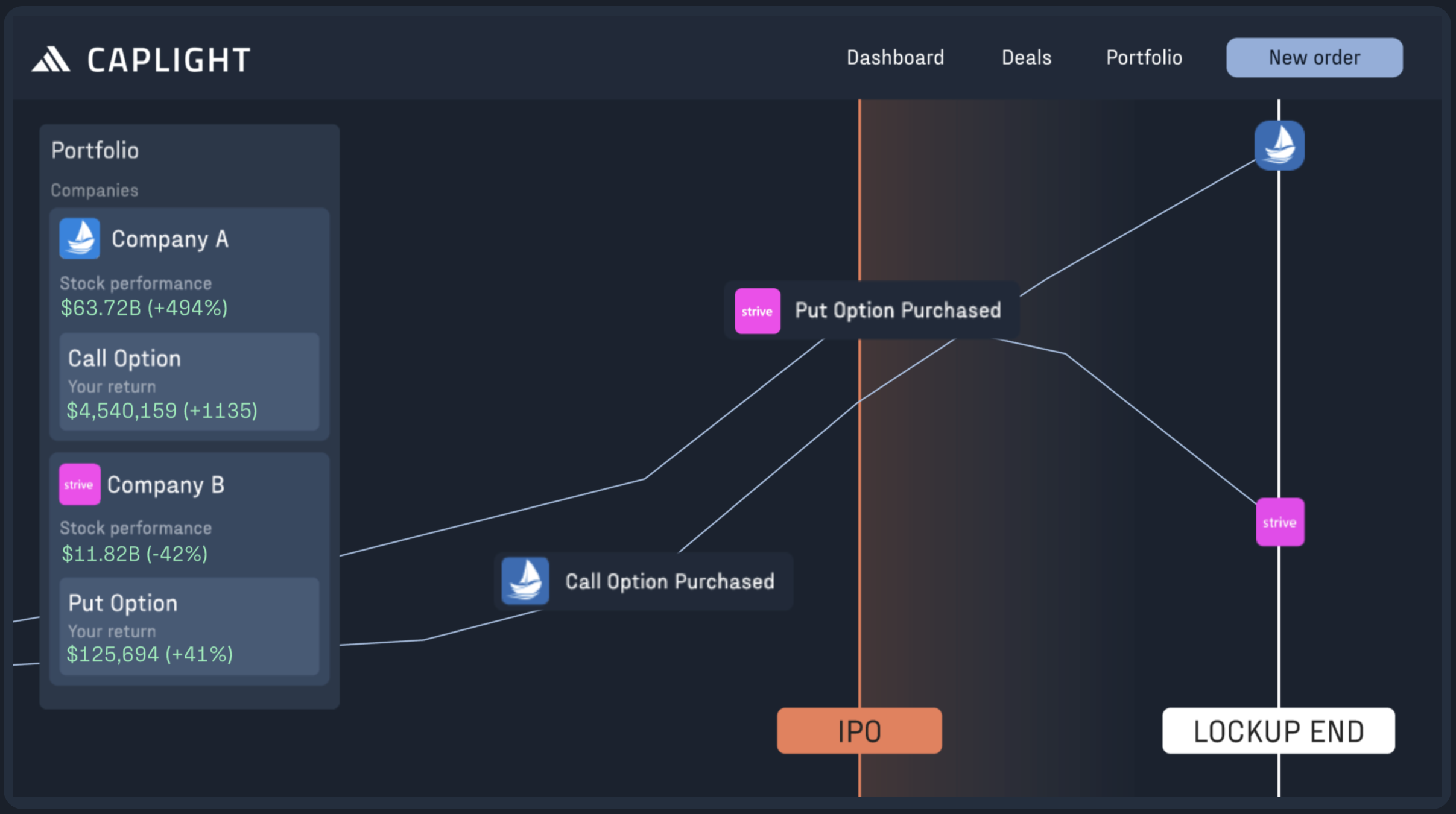Click the Caplight logo icon
This screenshot has height=814, width=1456.
(51, 59)
